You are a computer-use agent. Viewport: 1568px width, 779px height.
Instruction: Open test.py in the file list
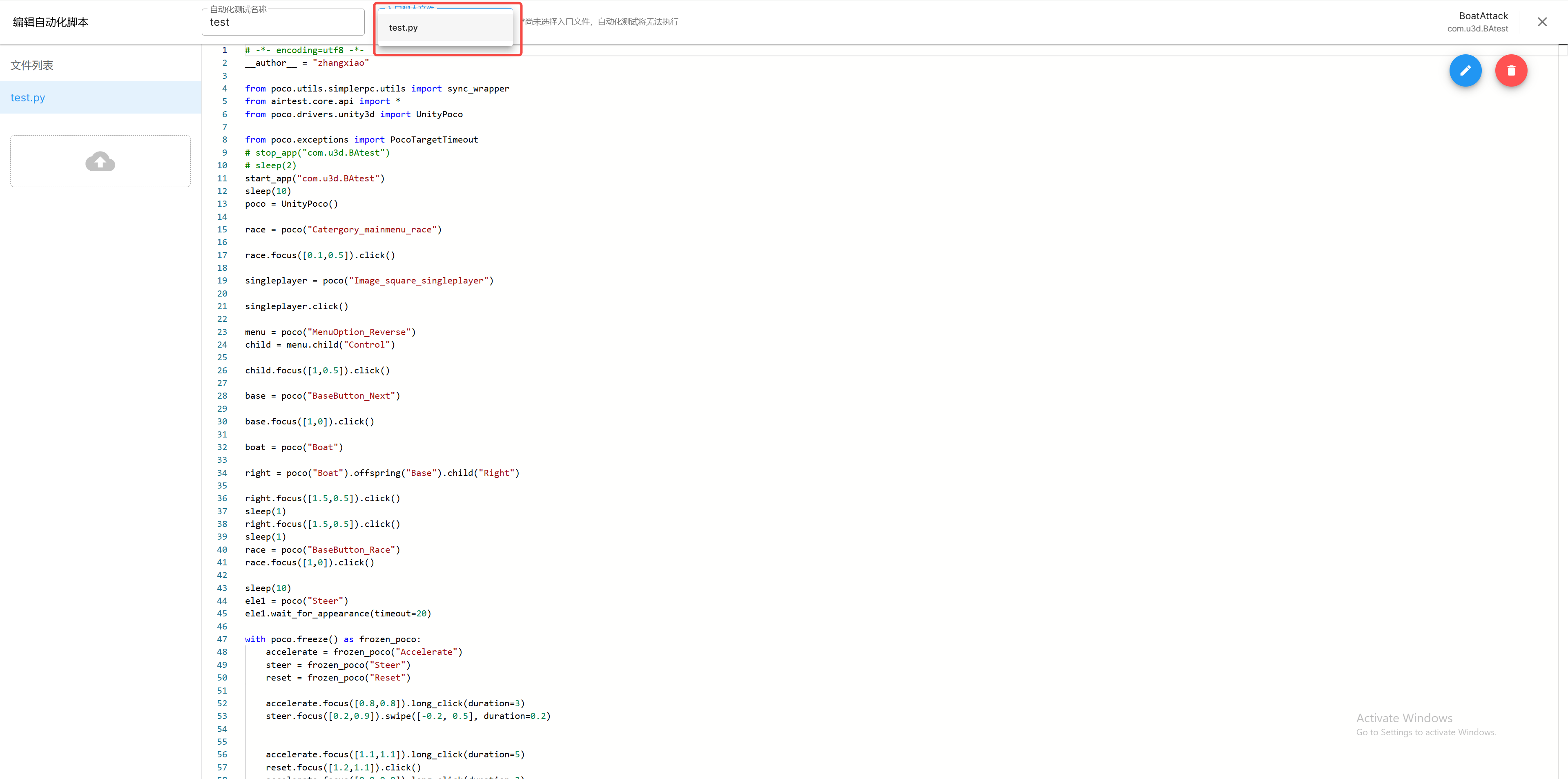coord(28,97)
